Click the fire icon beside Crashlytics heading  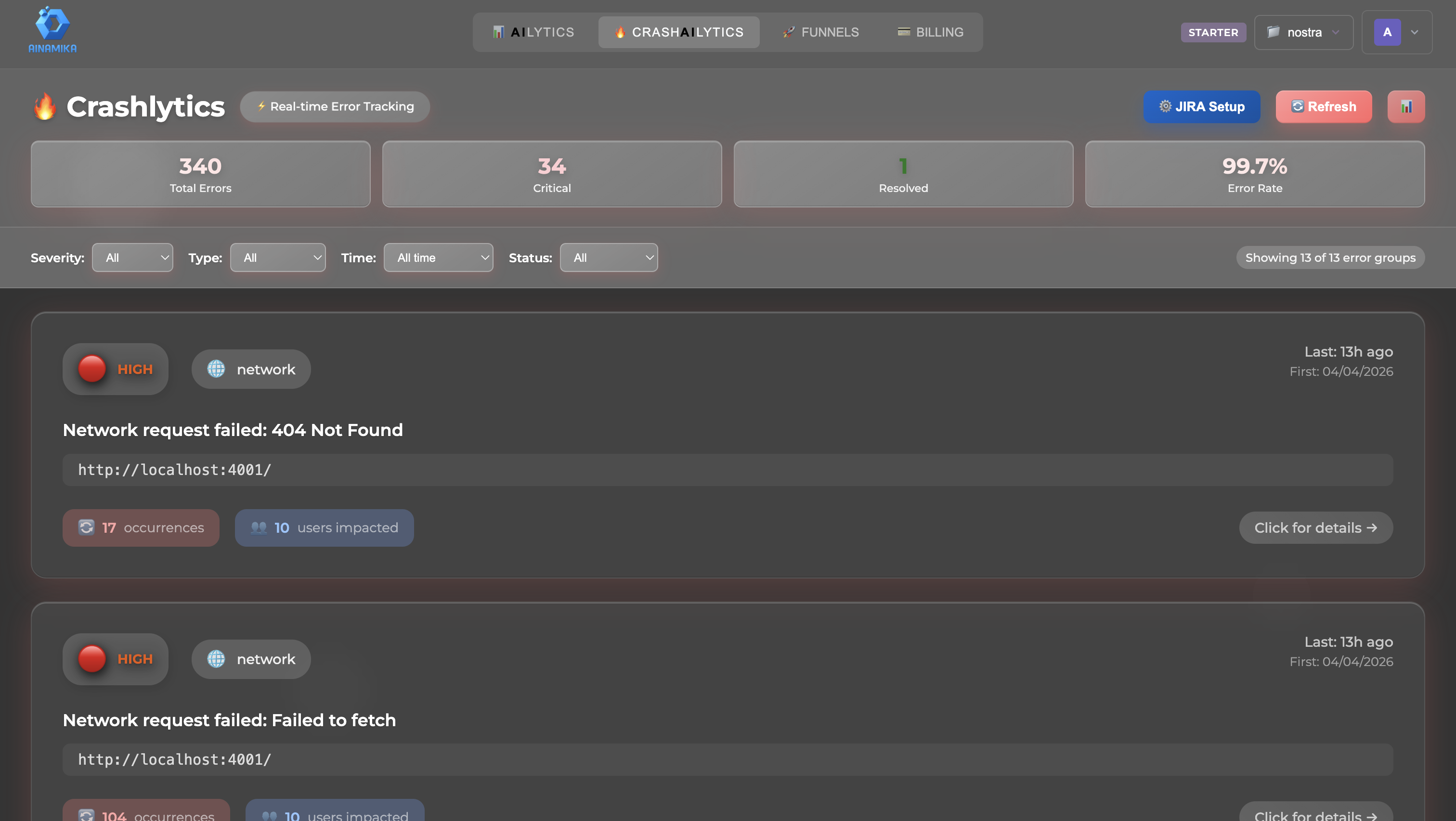(45, 106)
